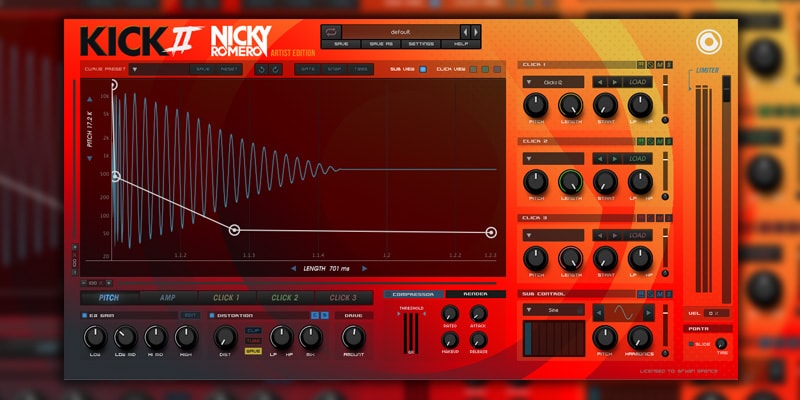Open the default preset name list
The image size is (800, 400).
401,32
